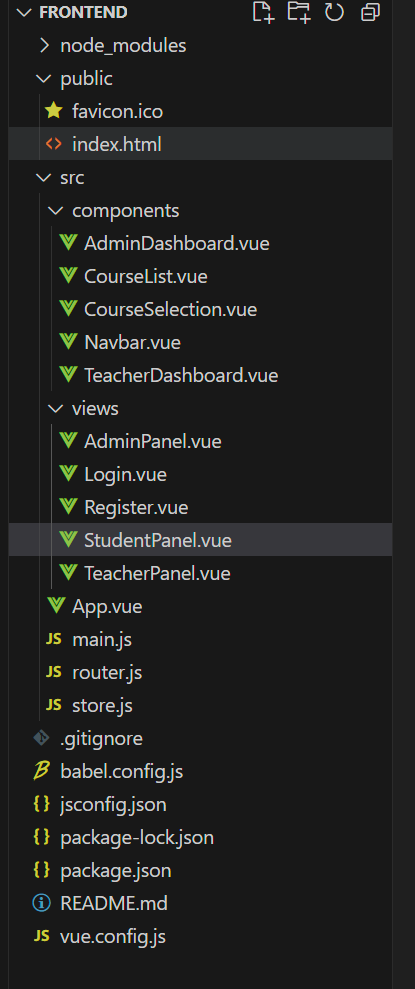Refresh the Explorer with the refresh icon
The width and height of the screenshot is (415, 989).
[334, 12]
